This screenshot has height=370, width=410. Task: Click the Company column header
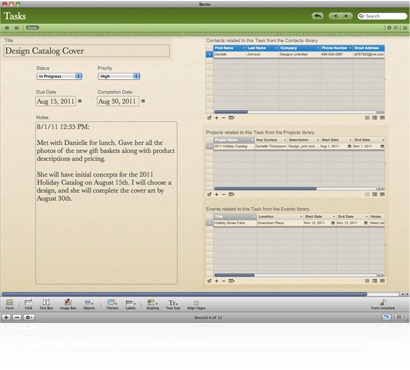point(299,48)
